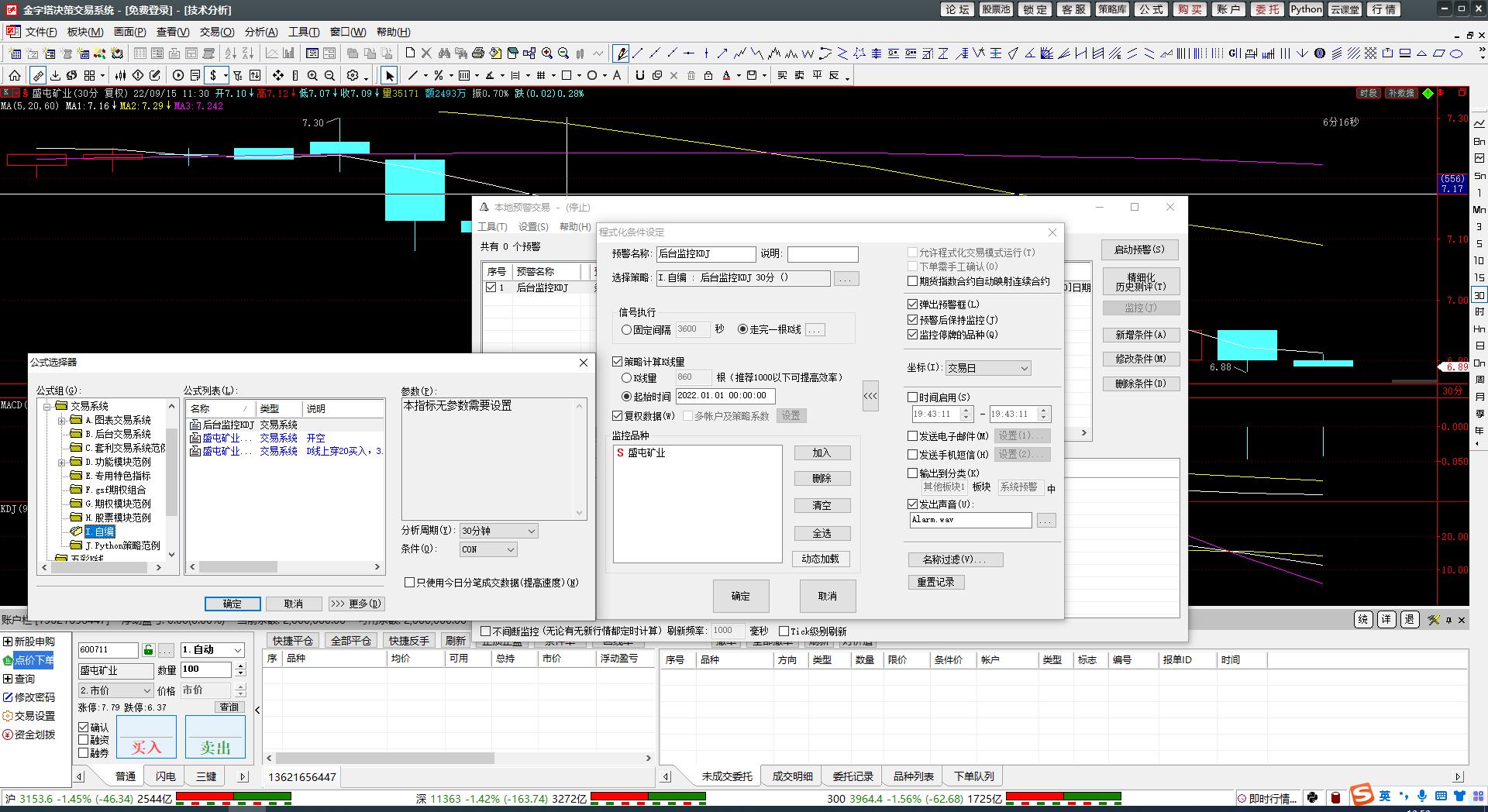Open the 坐标 交易日 dropdown

[x=988, y=368]
